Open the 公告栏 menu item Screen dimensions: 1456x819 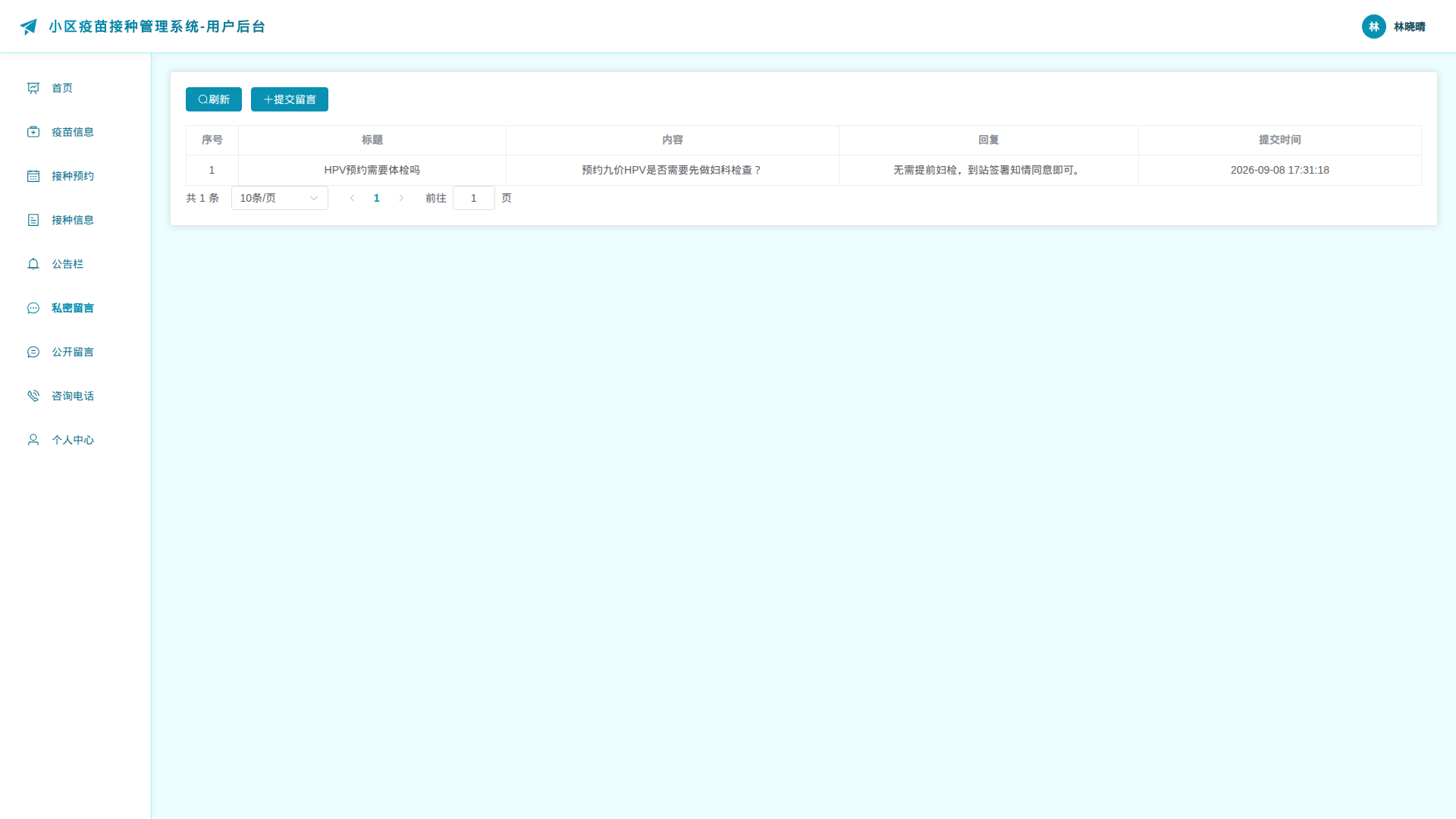click(x=76, y=264)
